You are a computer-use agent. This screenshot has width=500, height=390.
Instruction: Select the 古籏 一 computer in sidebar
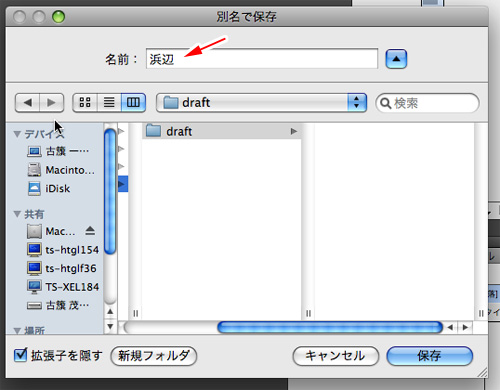pos(58,151)
